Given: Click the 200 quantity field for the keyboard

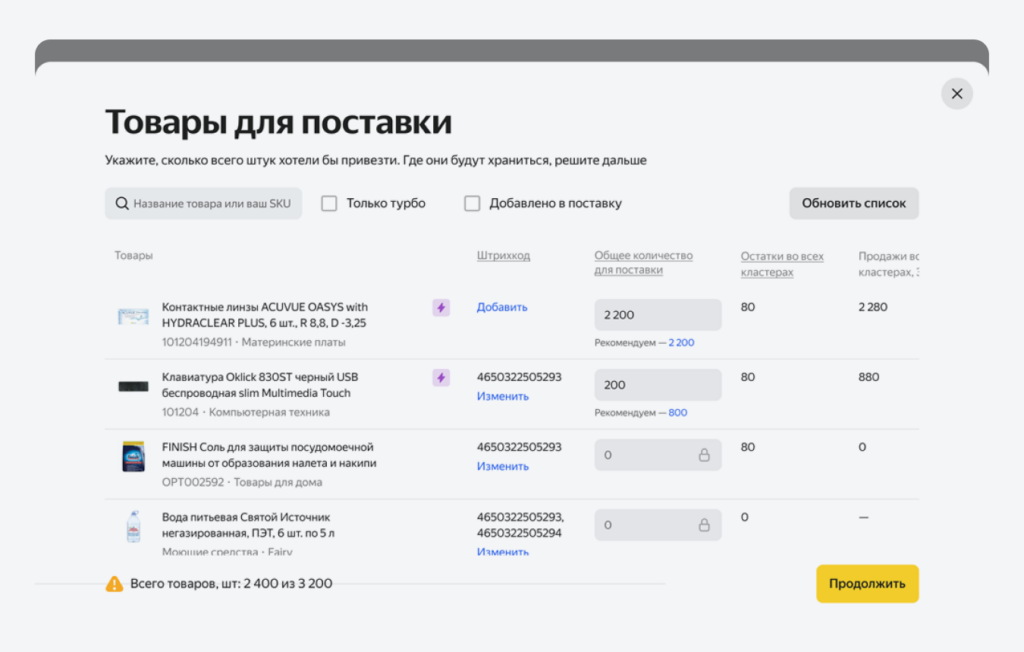Looking at the screenshot, I should point(658,384).
